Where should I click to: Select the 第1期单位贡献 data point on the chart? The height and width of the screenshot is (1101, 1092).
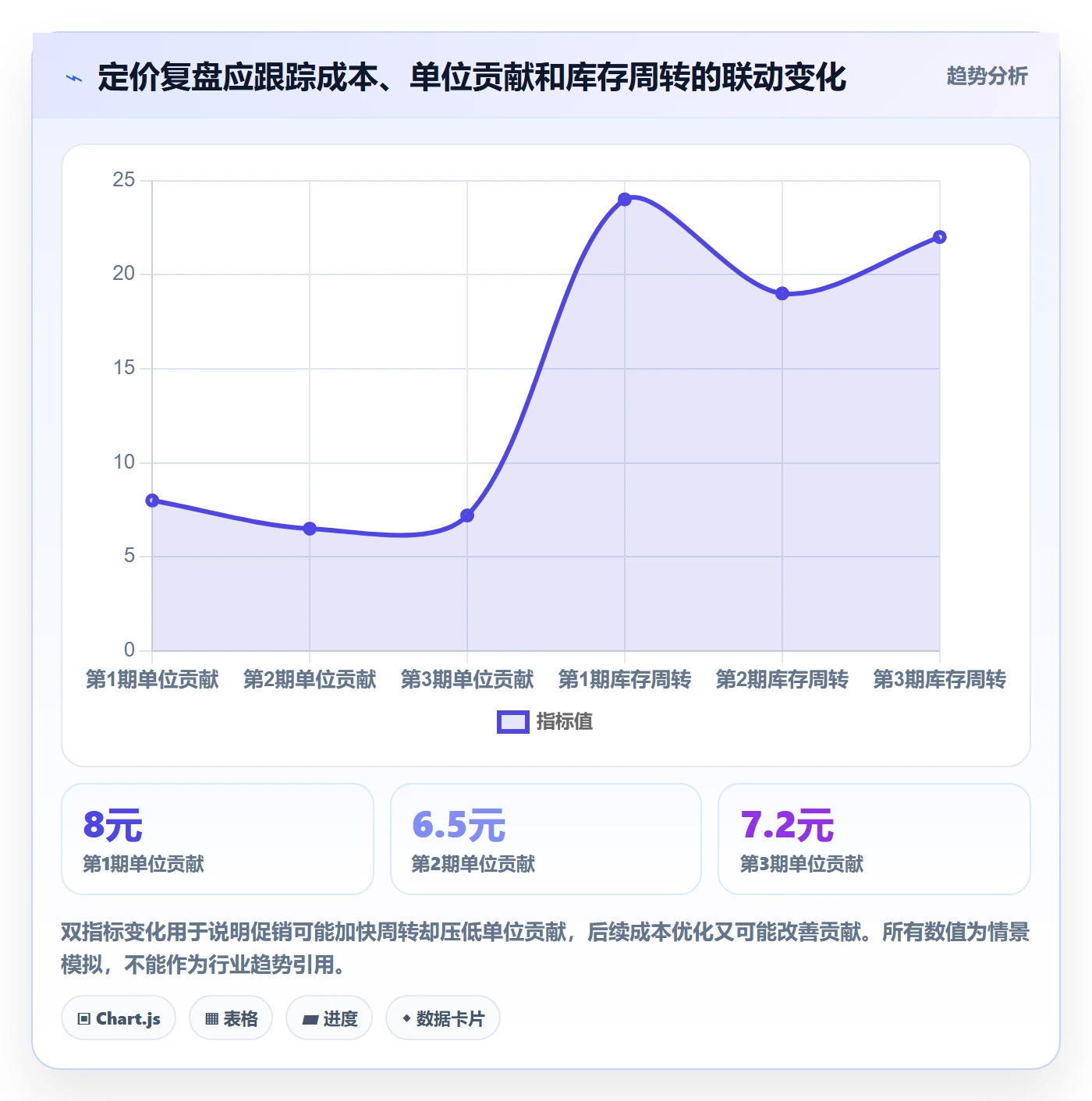click(x=152, y=501)
